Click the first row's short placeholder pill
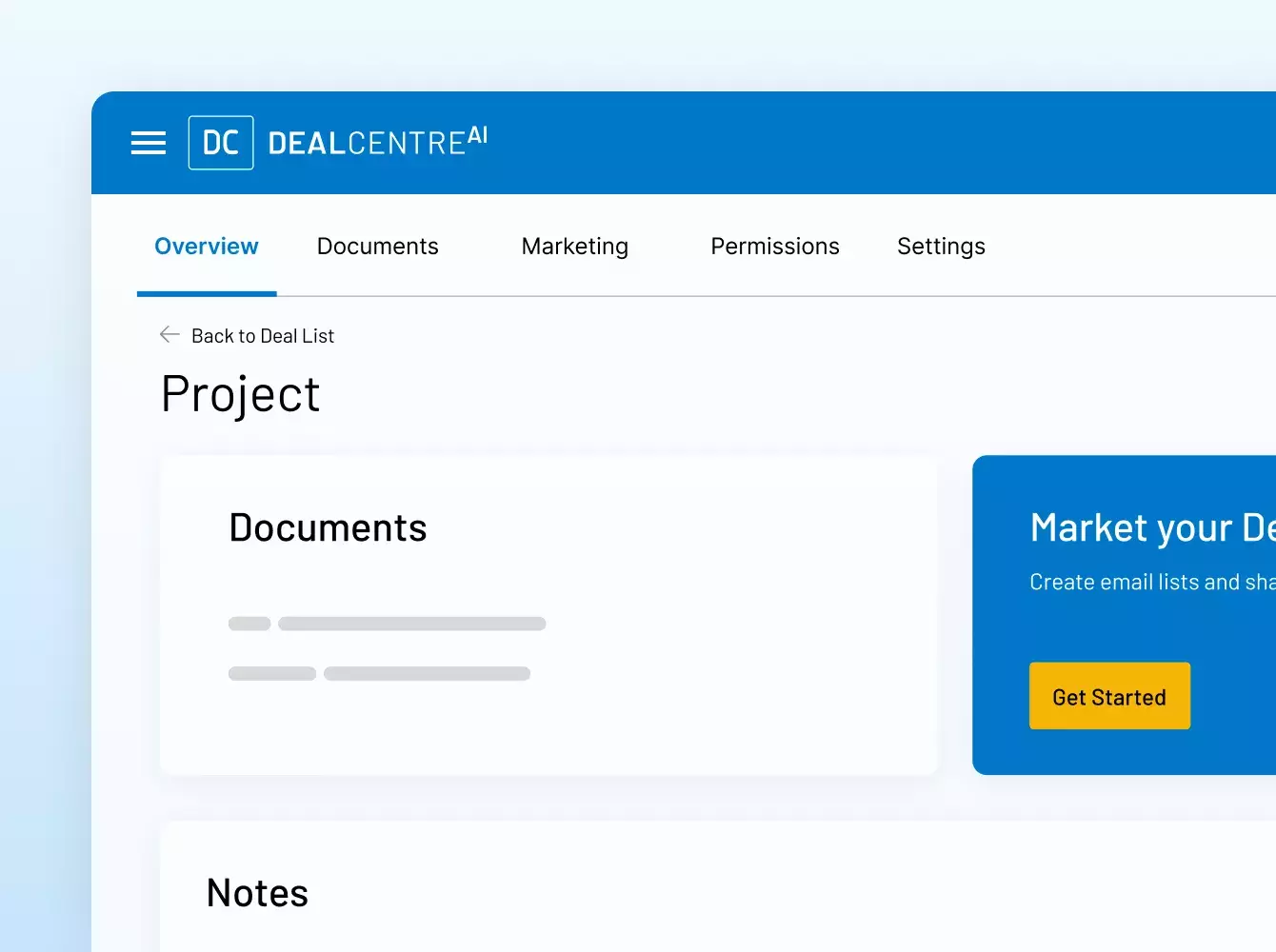1276x952 pixels. click(249, 624)
